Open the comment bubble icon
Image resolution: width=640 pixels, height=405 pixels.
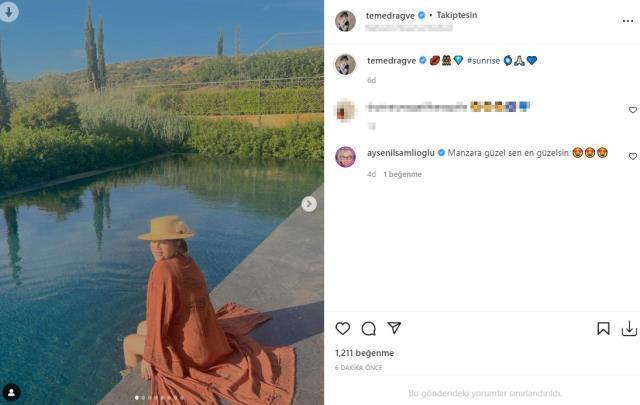(x=368, y=328)
